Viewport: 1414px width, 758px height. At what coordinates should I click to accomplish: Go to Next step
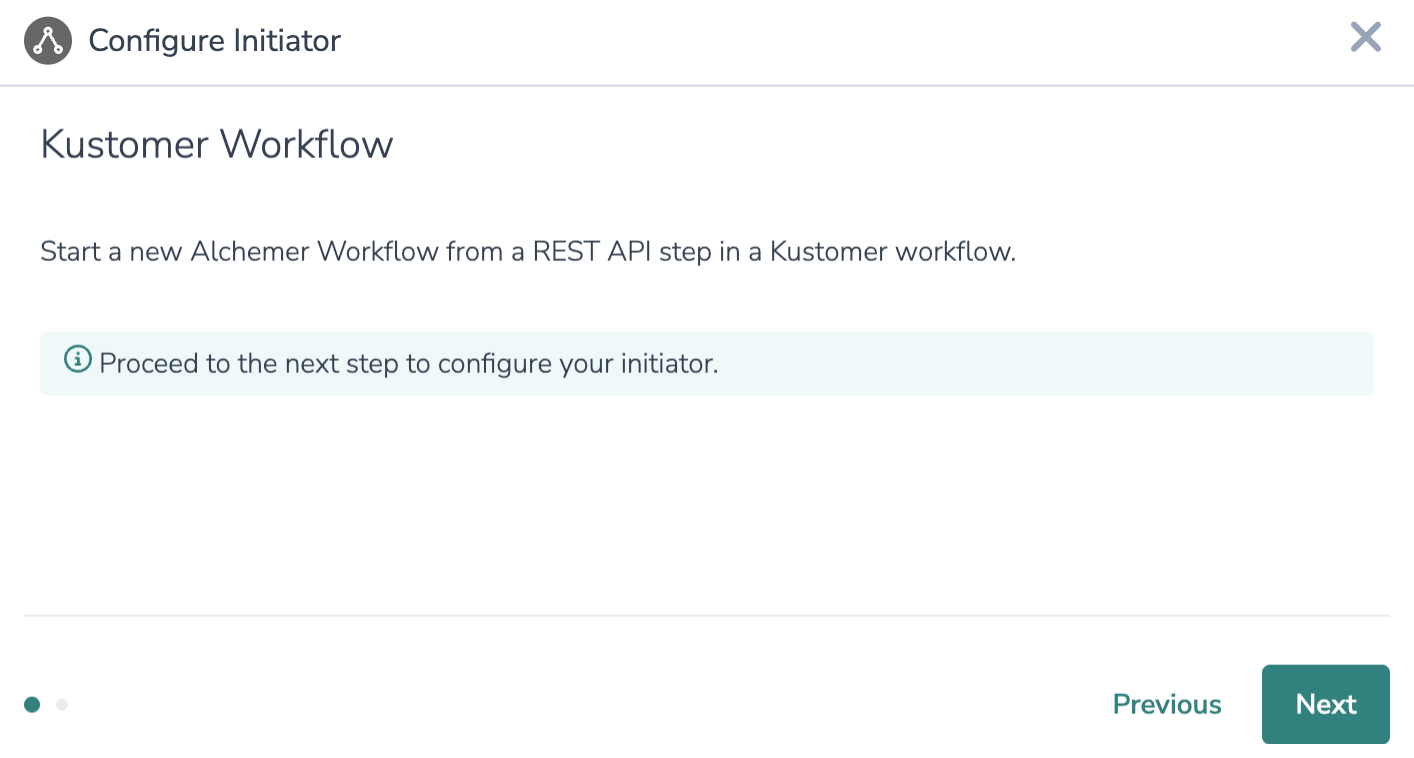1325,704
